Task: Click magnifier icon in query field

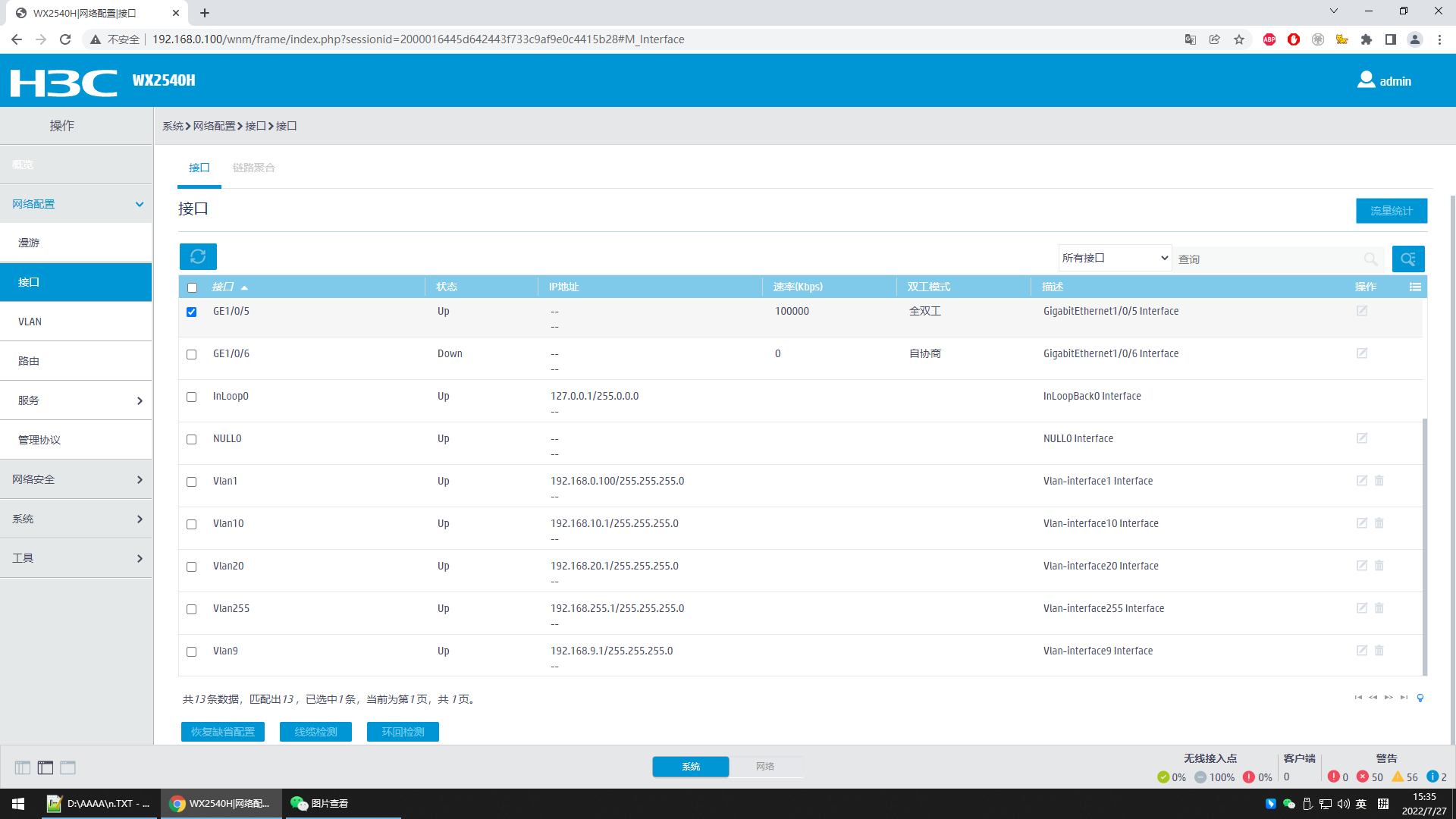Action: [1370, 259]
